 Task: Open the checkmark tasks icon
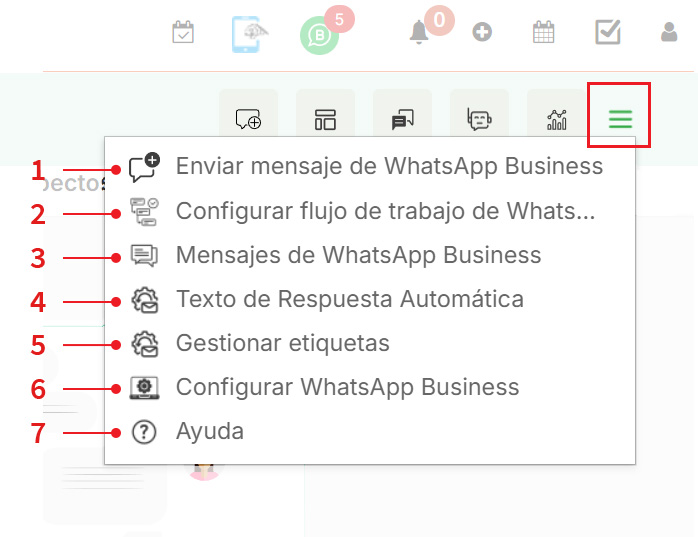(x=608, y=33)
